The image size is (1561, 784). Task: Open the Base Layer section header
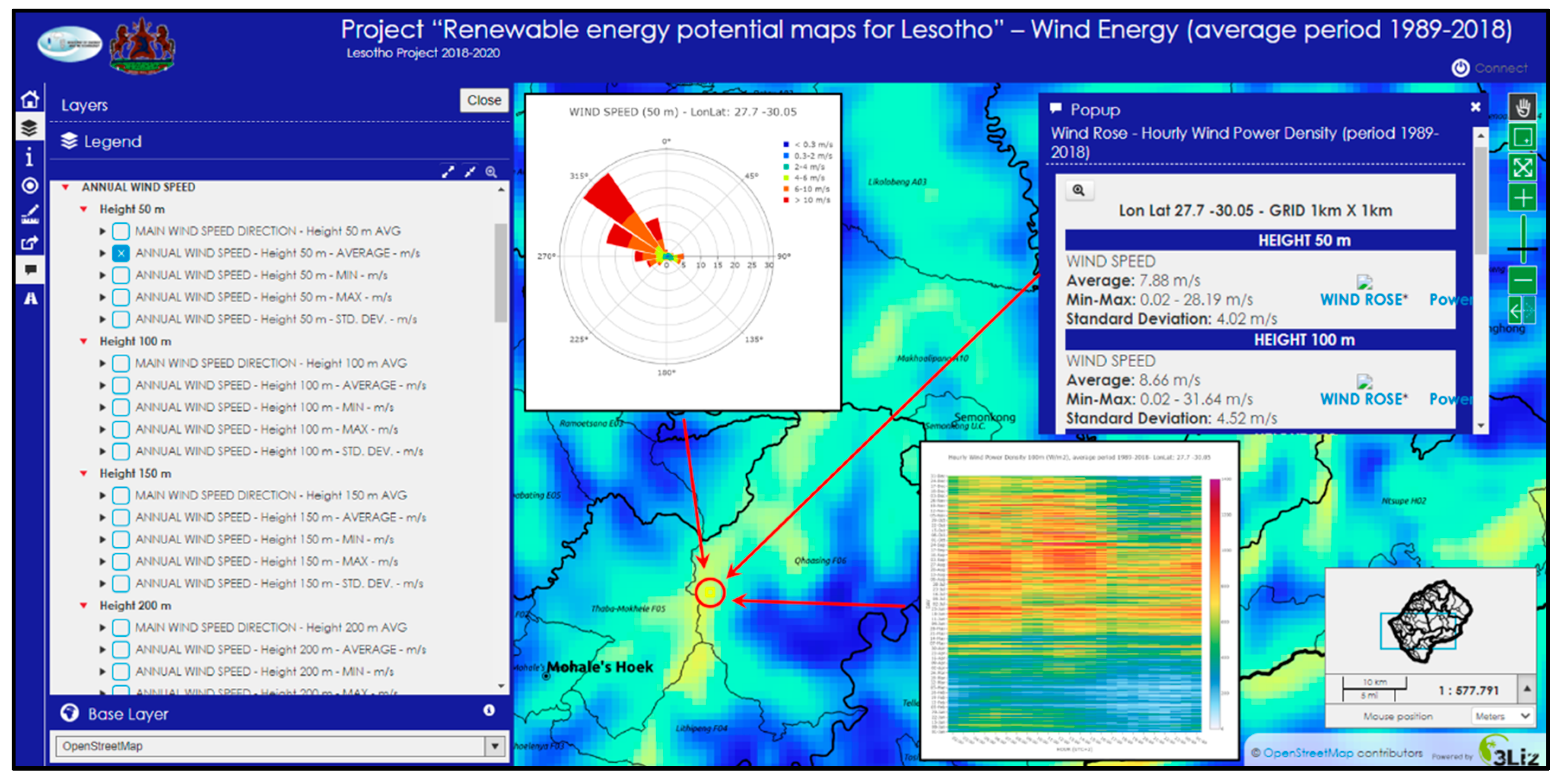127,714
